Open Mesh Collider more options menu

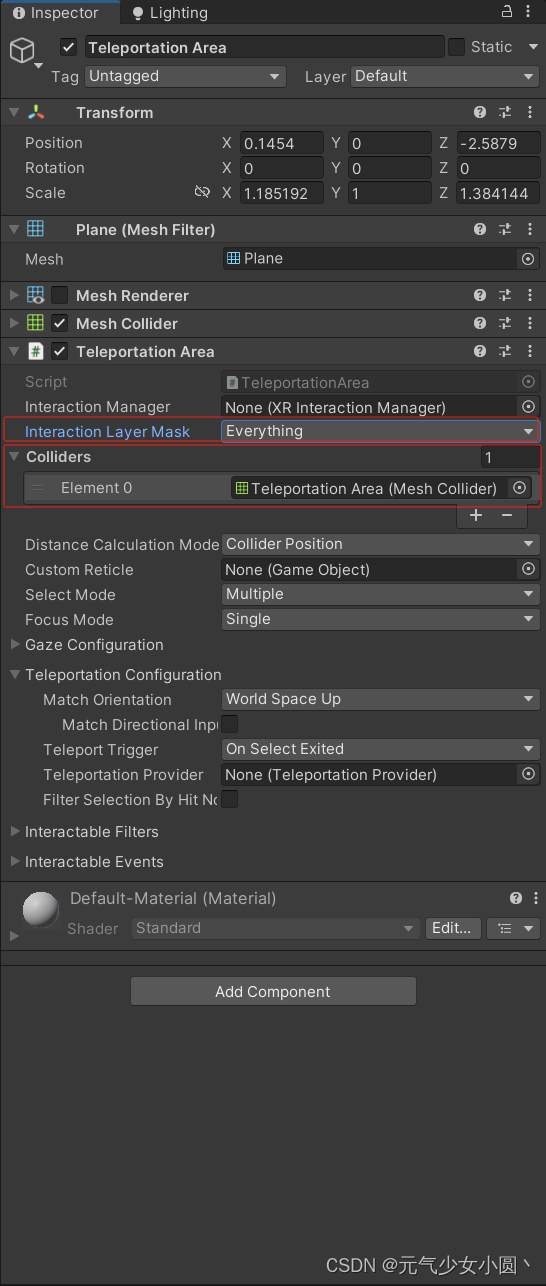pyautogui.click(x=529, y=324)
